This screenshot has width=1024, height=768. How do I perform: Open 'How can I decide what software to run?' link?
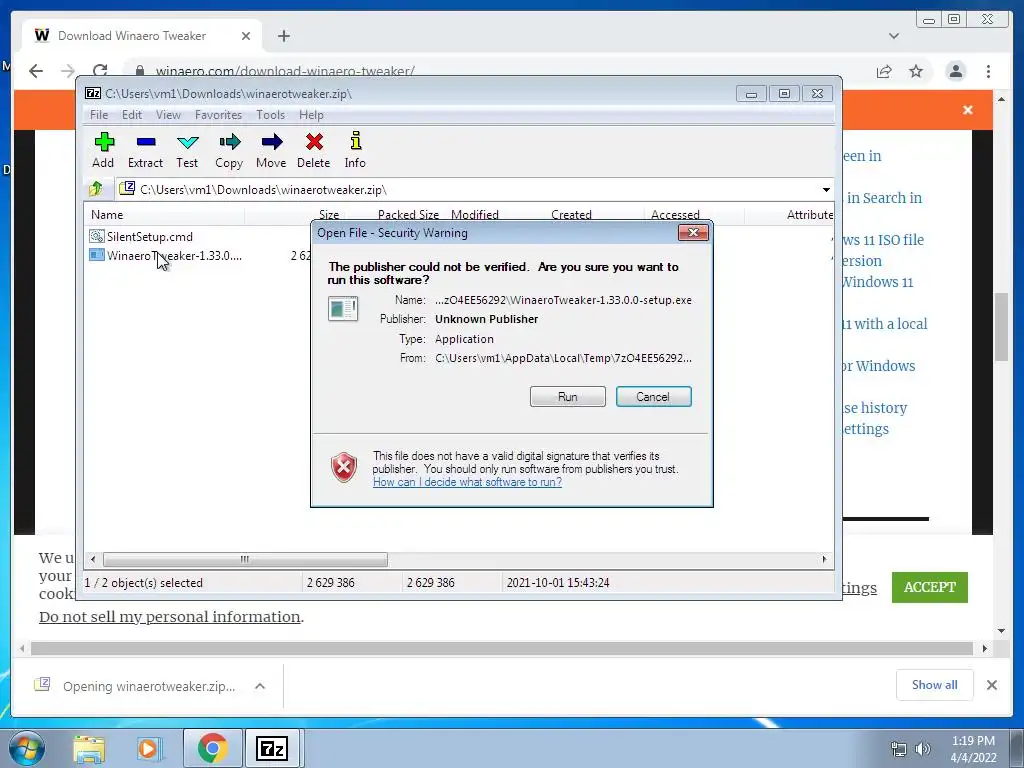(x=467, y=482)
